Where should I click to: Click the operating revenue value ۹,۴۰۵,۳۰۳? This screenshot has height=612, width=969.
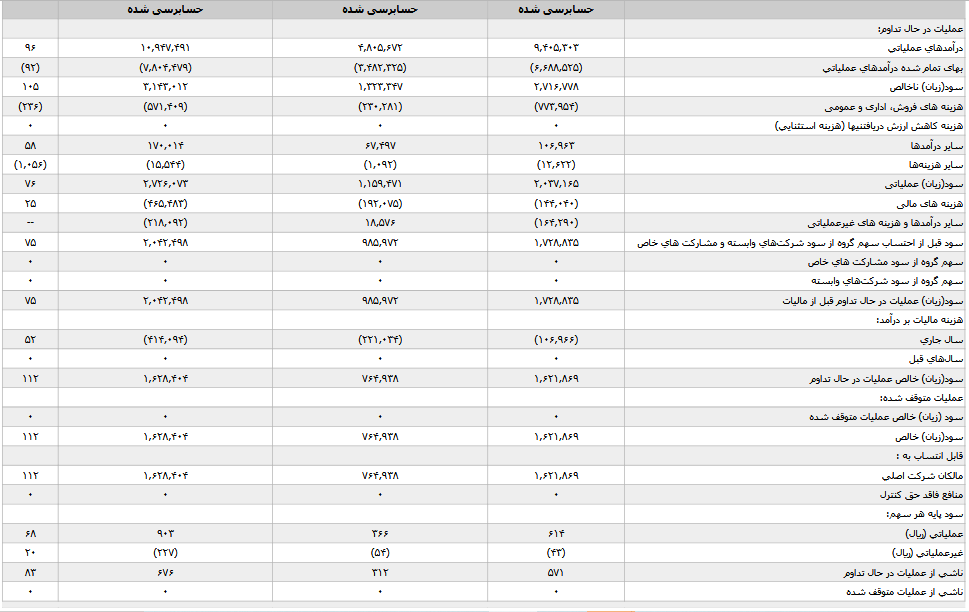pos(554,48)
